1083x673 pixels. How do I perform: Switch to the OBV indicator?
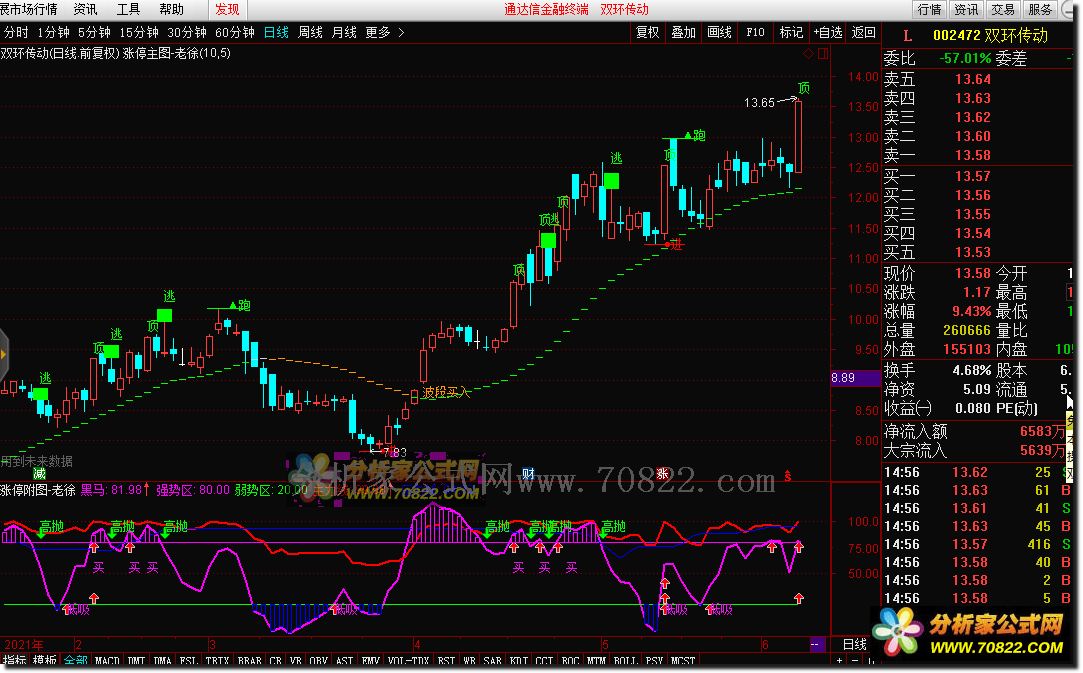pyautogui.click(x=318, y=661)
